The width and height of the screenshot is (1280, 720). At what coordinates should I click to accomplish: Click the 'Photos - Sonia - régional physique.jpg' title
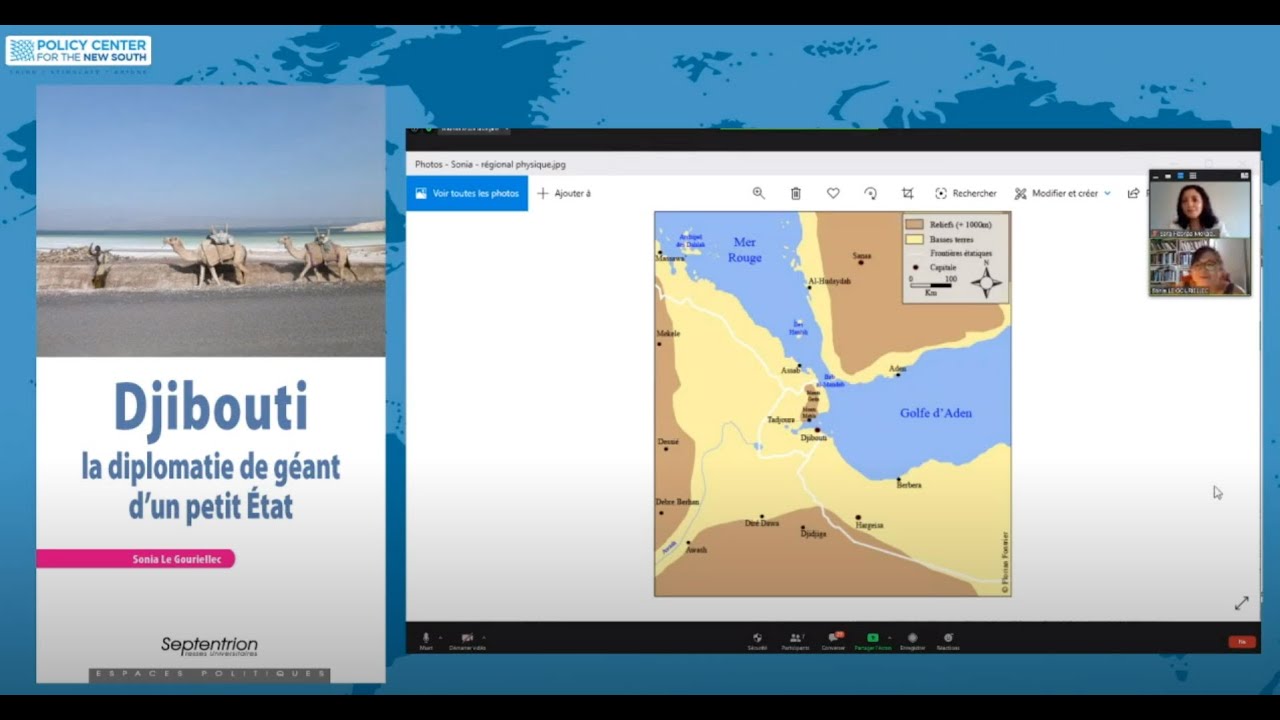[x=490, y=164]
